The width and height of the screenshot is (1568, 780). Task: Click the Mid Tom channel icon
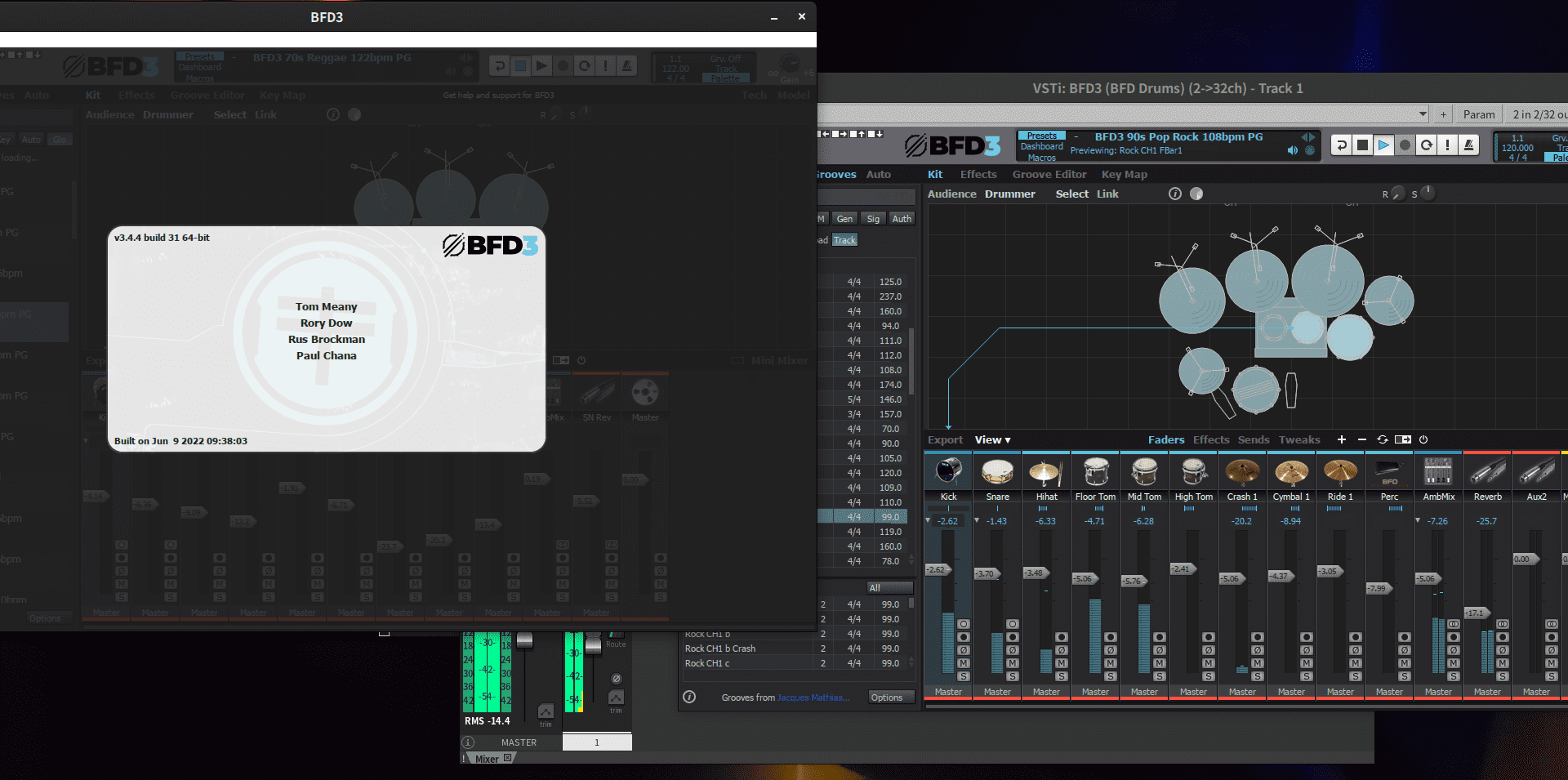[x=1144, y=472]
